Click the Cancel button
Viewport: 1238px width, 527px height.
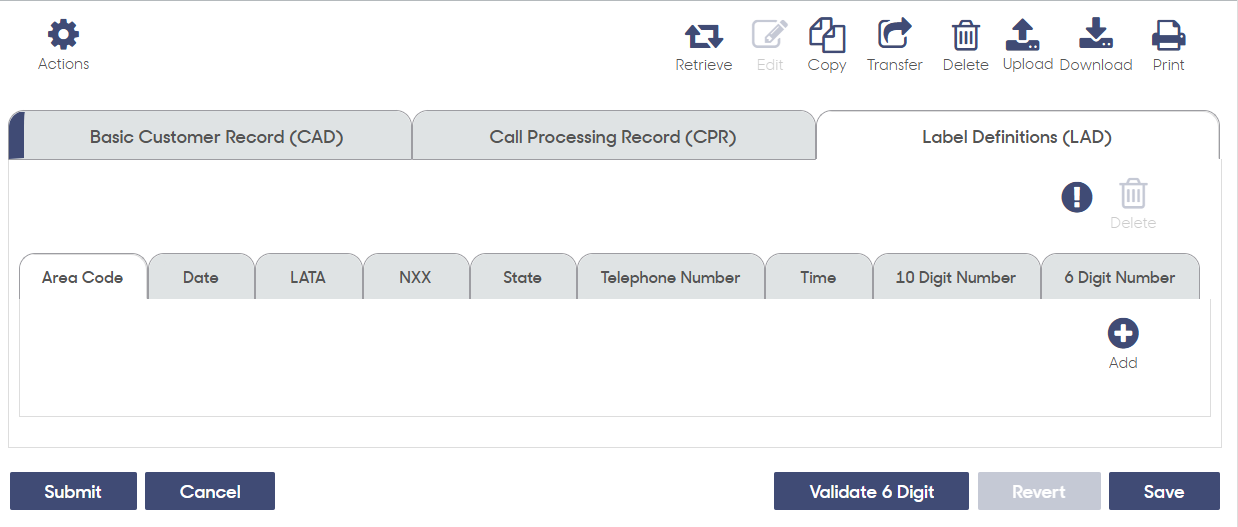tap(210, 491)
